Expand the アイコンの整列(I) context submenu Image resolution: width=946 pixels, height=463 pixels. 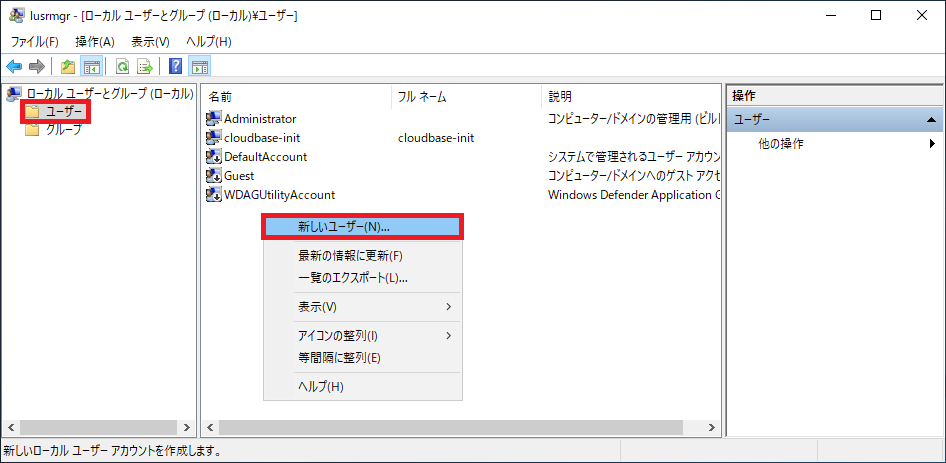[363, 335]
